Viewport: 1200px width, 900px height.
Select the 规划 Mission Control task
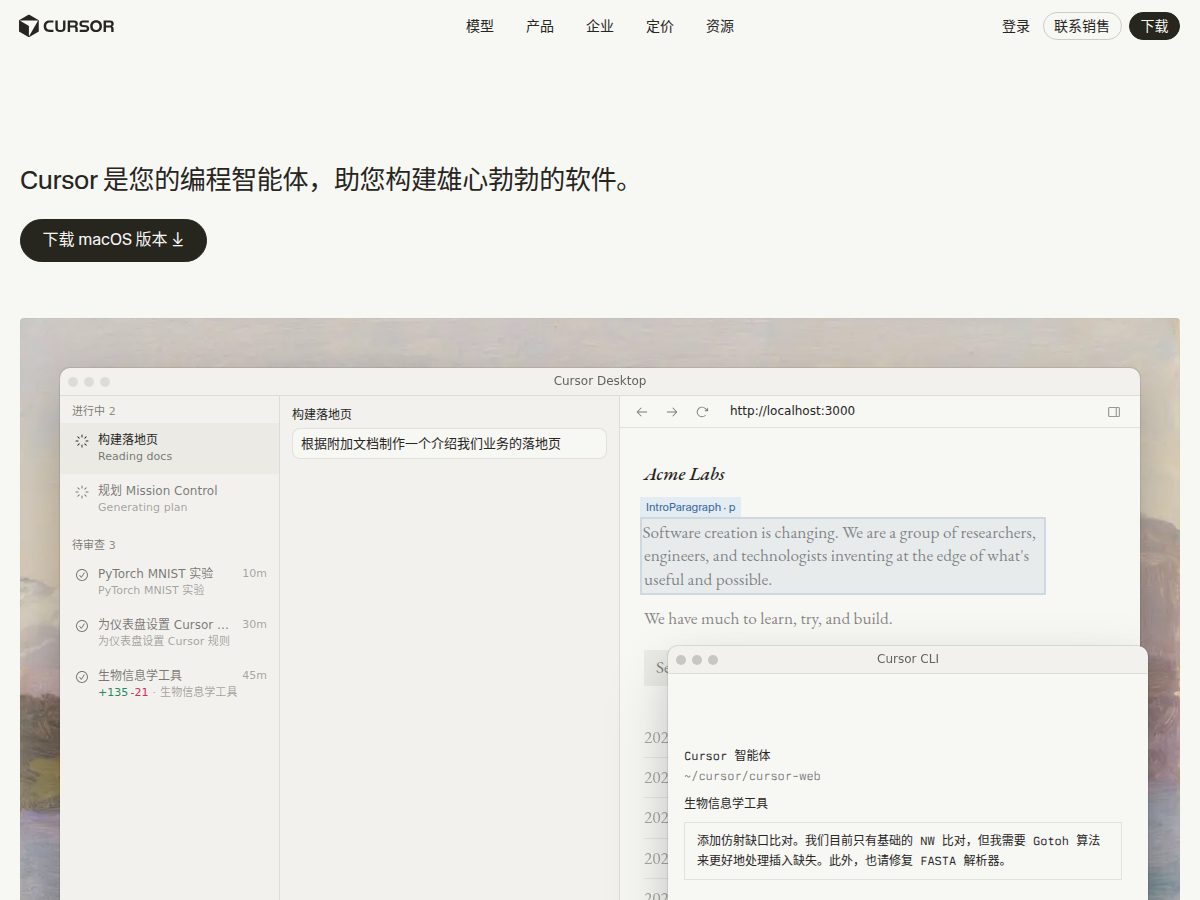pyautogui.click(x=169, y=498)
